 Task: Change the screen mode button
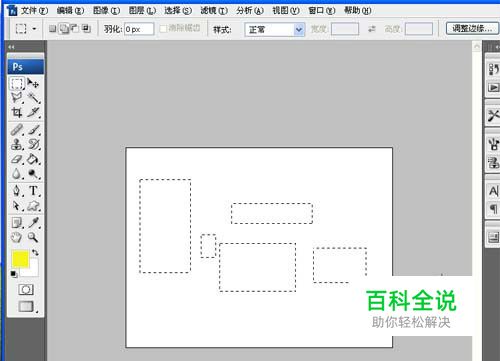click(26, 306)
